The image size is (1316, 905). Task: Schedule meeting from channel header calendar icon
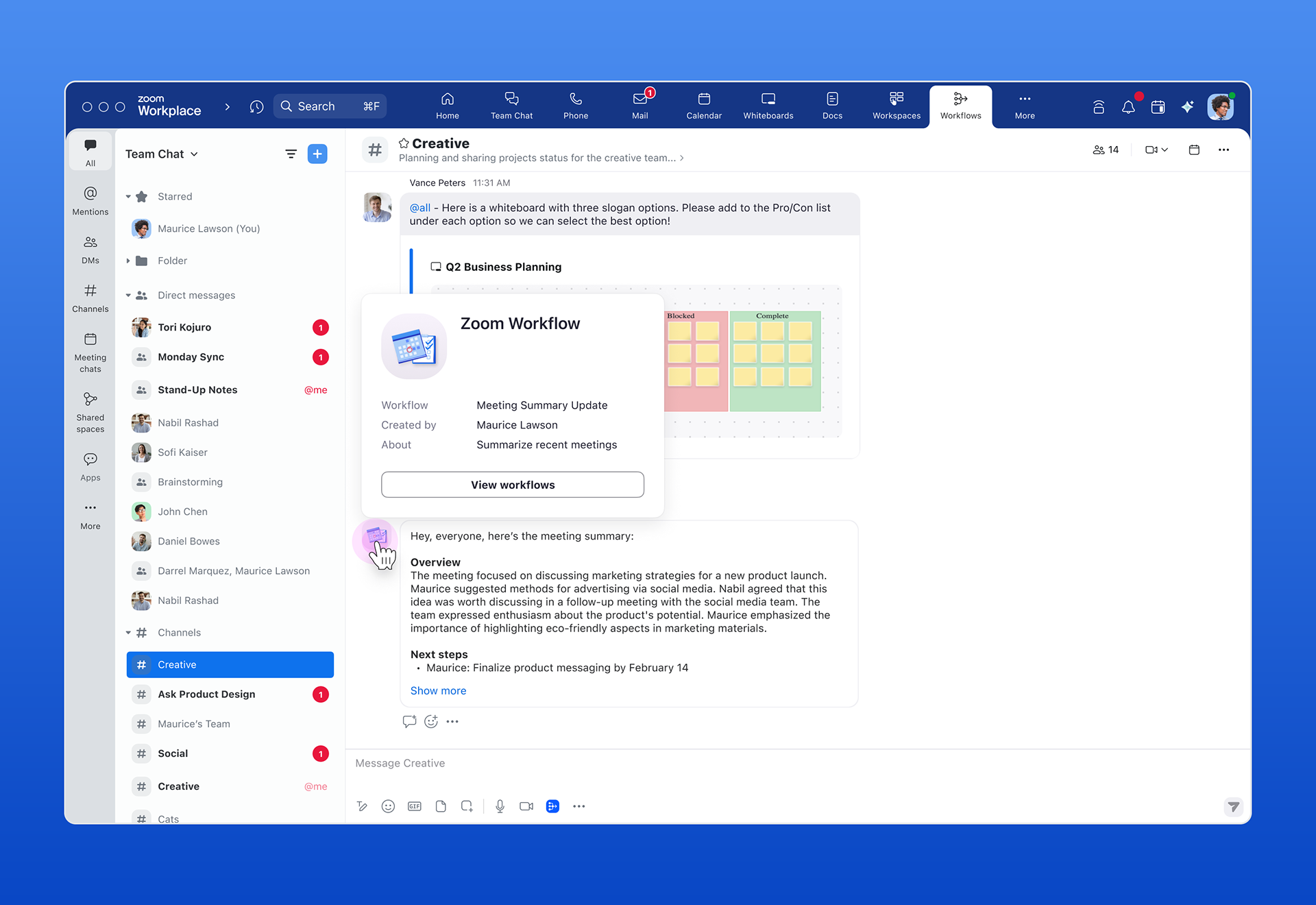point(1194,149)
